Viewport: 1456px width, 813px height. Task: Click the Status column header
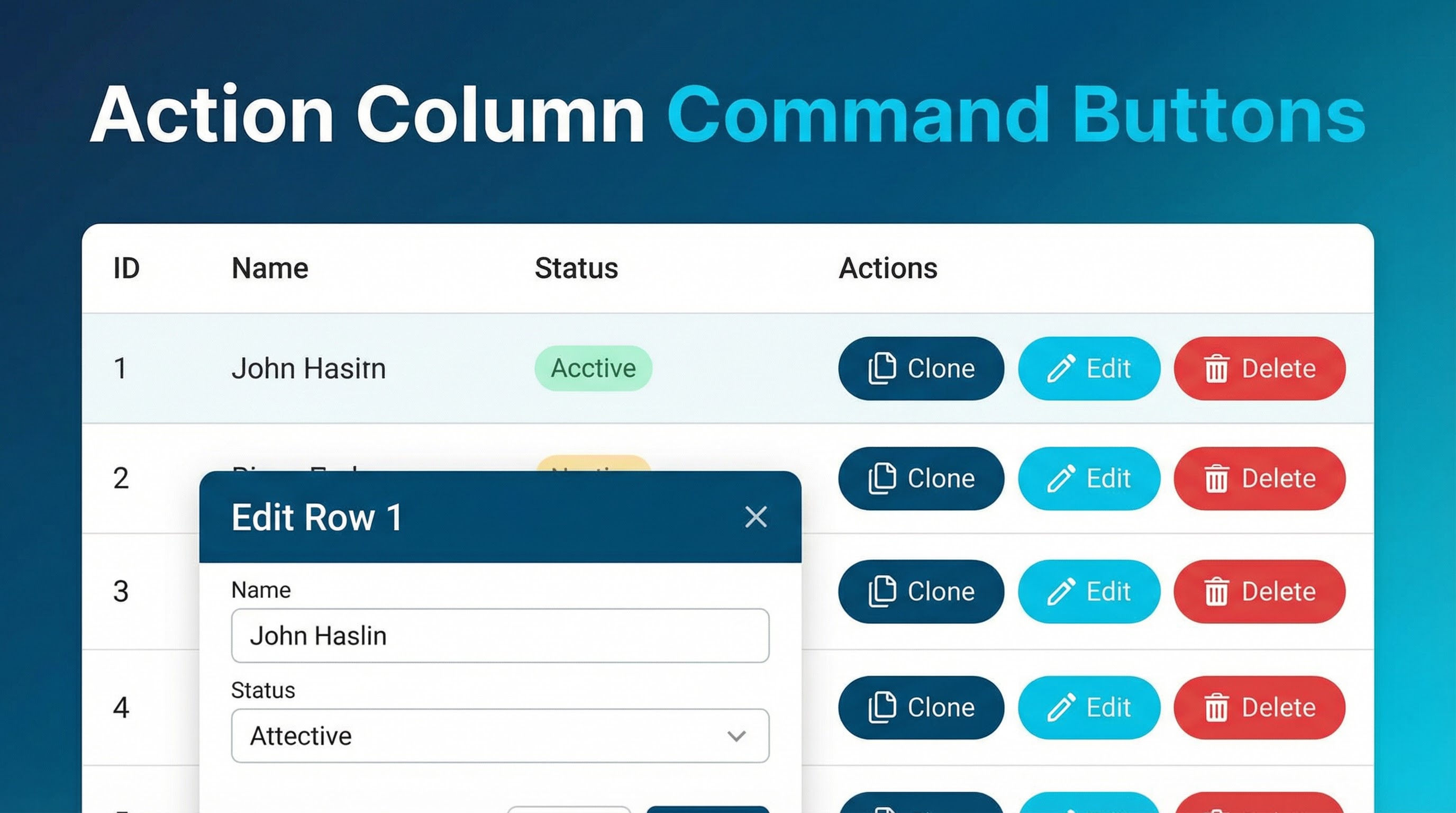(576, 268)
